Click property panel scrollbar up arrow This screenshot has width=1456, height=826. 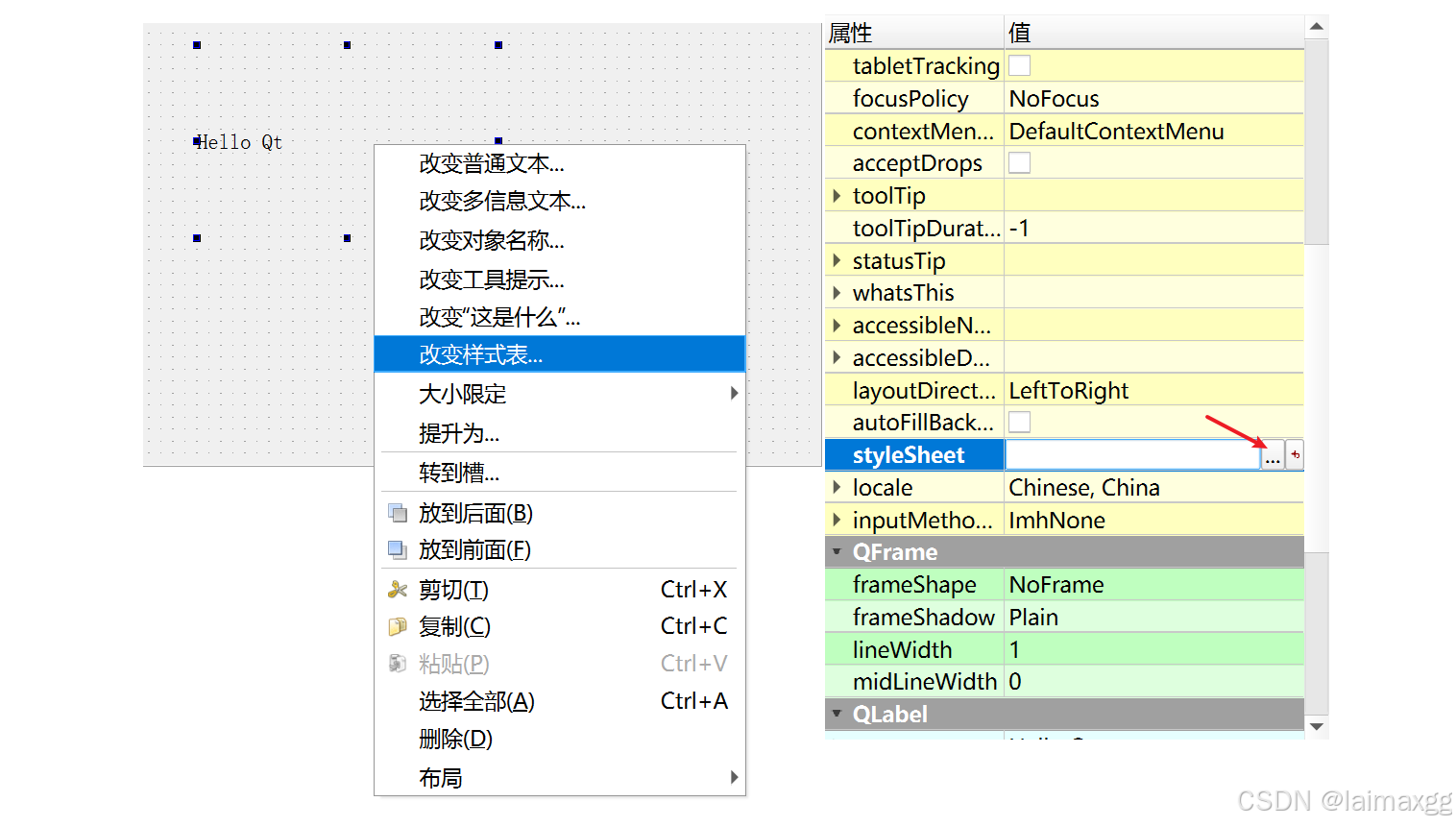(1317, 27)
